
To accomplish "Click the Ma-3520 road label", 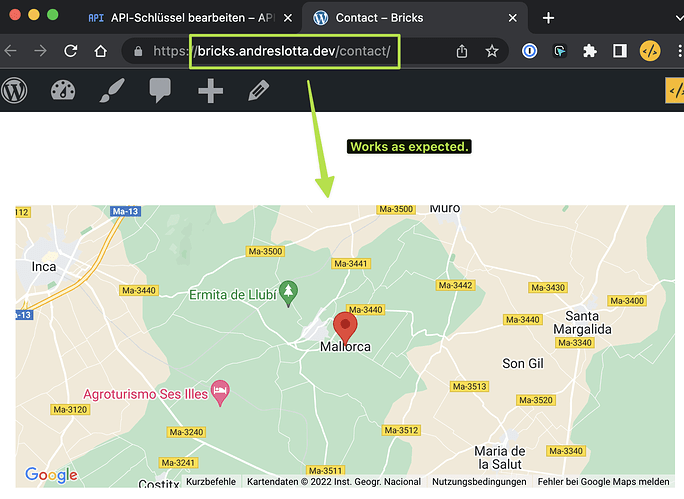I will (x=536, y=400).
